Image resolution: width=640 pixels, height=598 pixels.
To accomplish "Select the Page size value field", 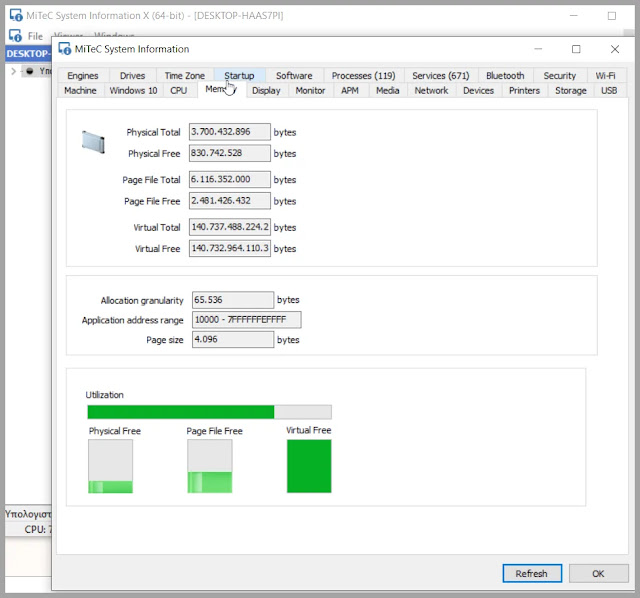I will (x=233, y=339).
